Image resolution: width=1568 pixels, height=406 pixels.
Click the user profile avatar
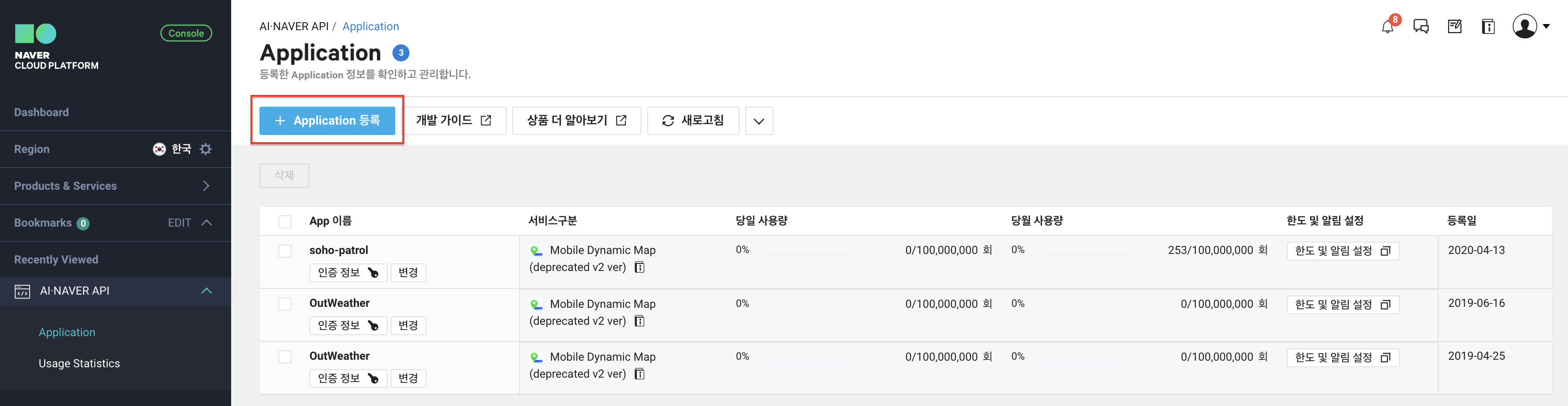(x=1525, y=26)
